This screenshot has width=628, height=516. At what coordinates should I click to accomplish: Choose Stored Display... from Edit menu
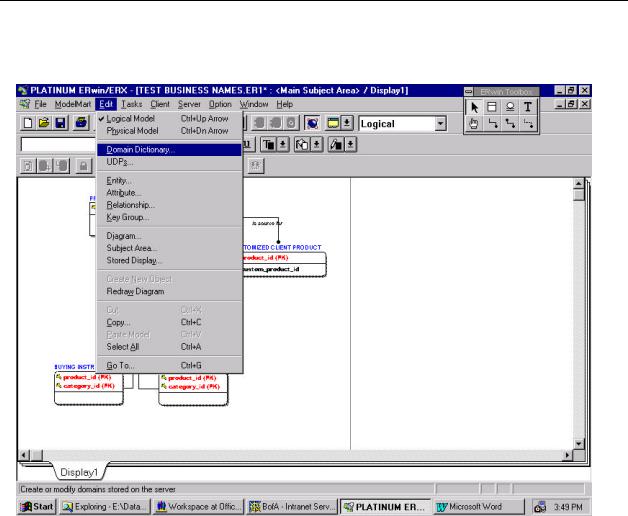click(169, 260)
